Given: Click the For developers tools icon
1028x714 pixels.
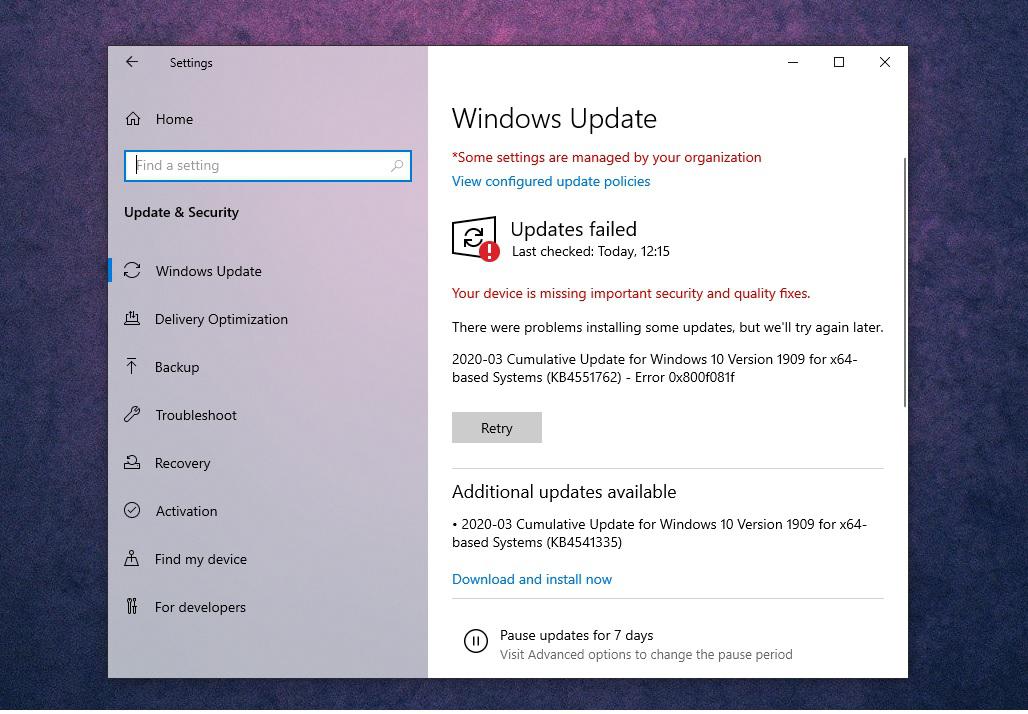Looking at the screenshot, I should 132,607.
